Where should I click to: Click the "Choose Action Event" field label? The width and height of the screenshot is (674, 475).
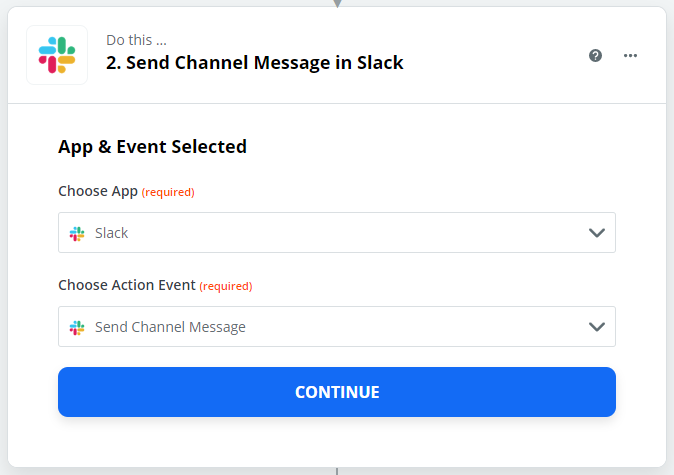[126, 285]
